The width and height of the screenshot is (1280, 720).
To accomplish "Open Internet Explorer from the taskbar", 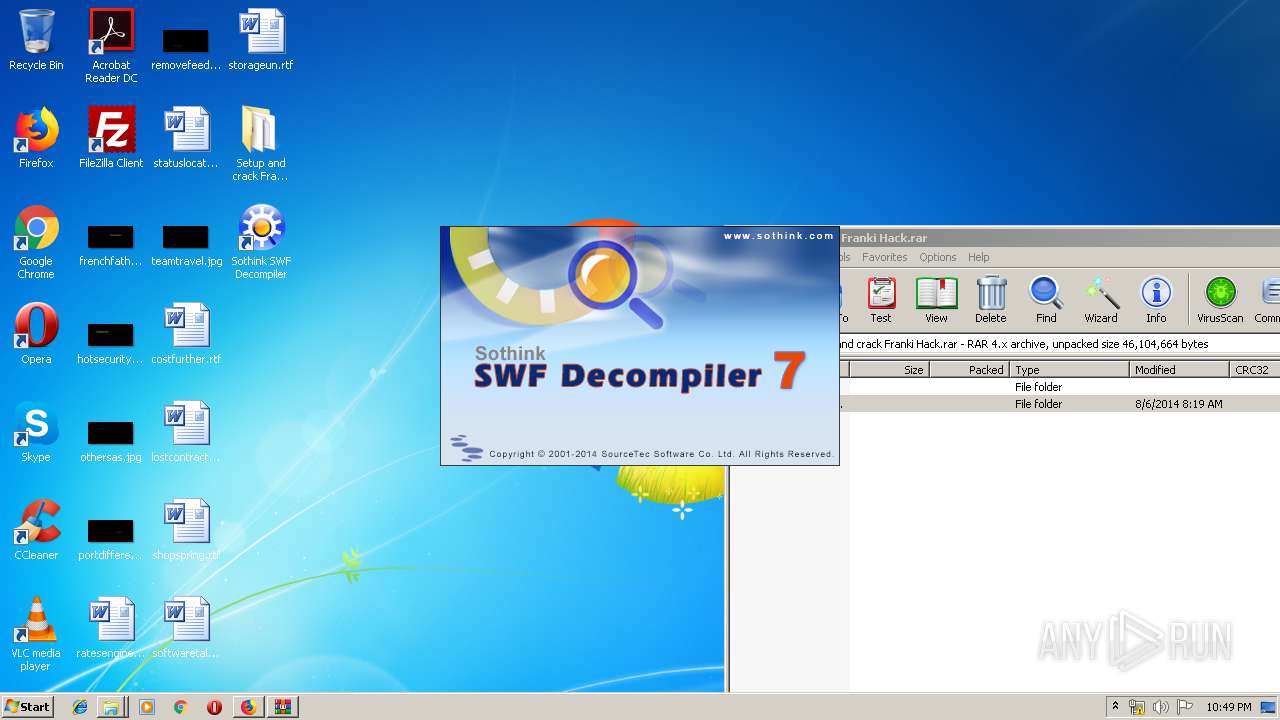I will [x=80, y=707].
